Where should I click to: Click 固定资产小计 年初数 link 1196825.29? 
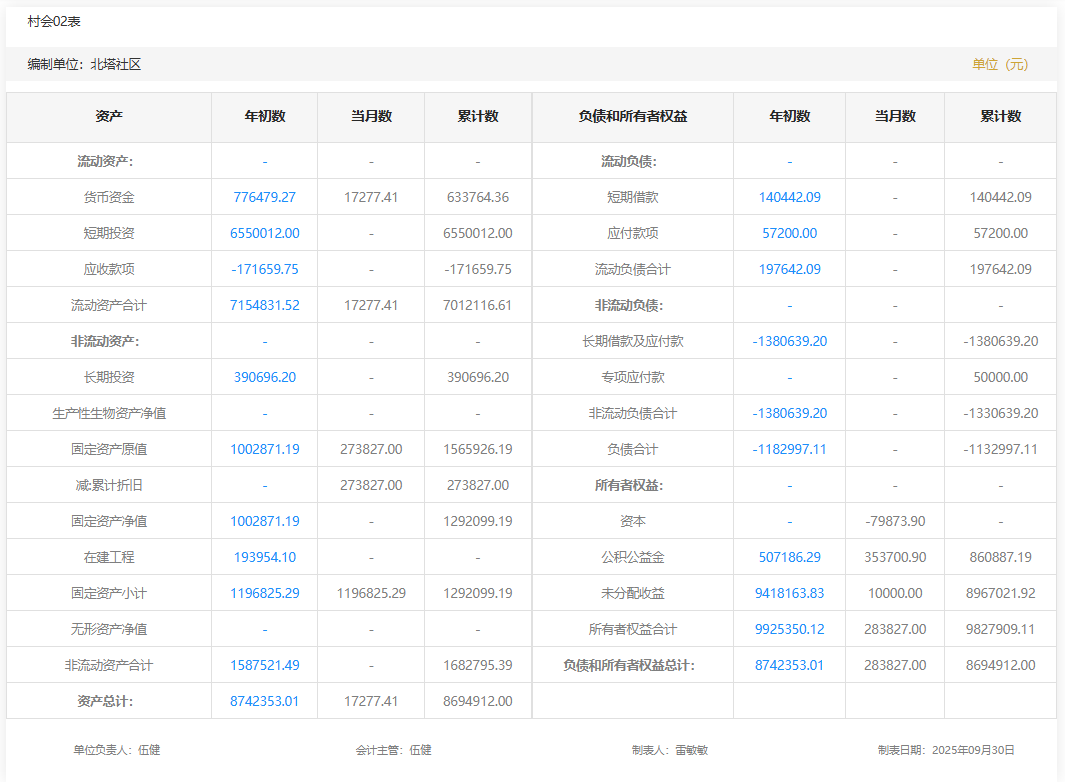(x=264, y=593)
